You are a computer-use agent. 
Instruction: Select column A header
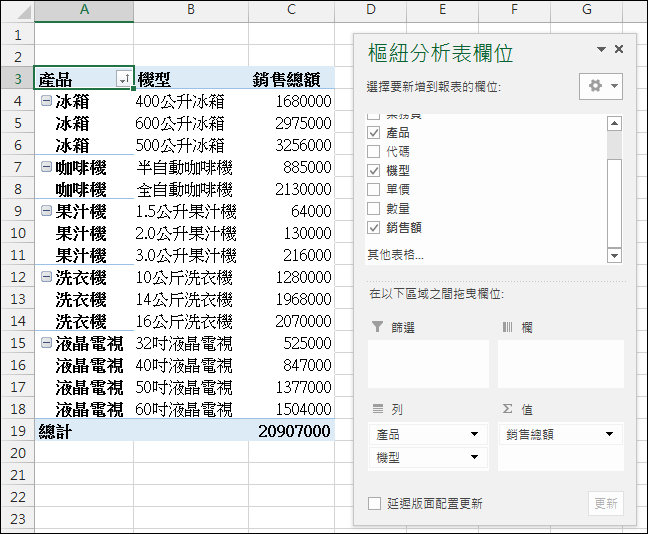[x=84, y=11]
